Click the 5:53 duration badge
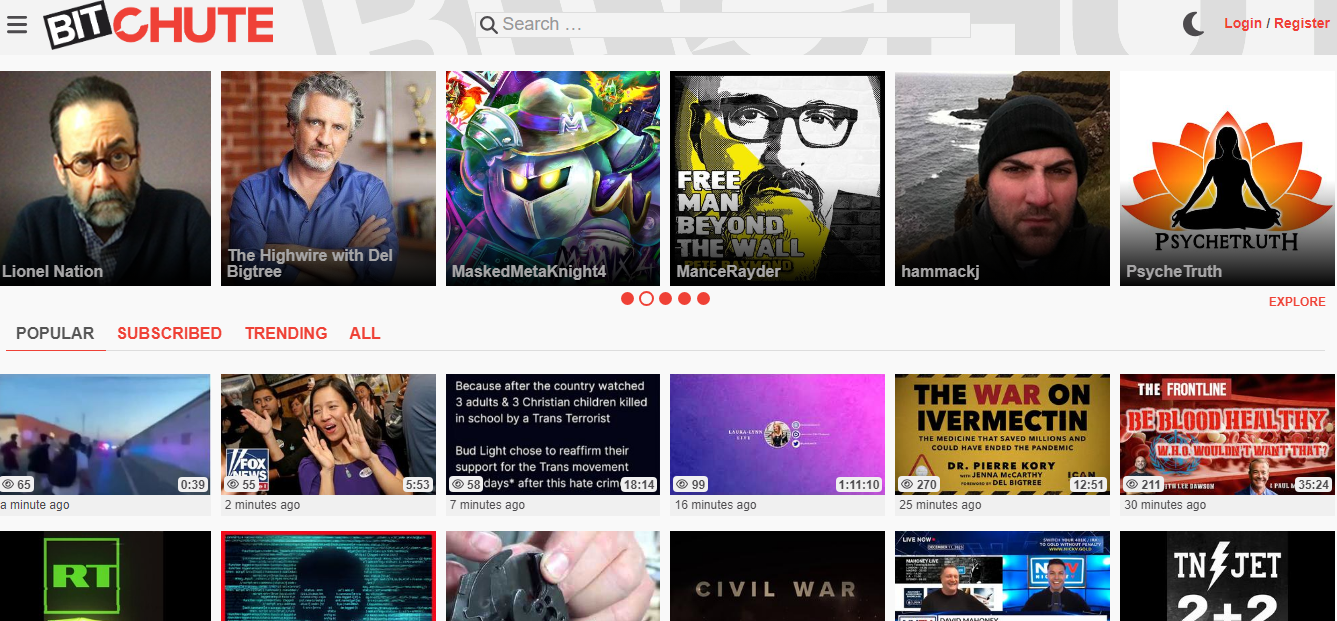The height and width of the screenshot is (621, 1337). pyautogui.click(x=418, y=485)
